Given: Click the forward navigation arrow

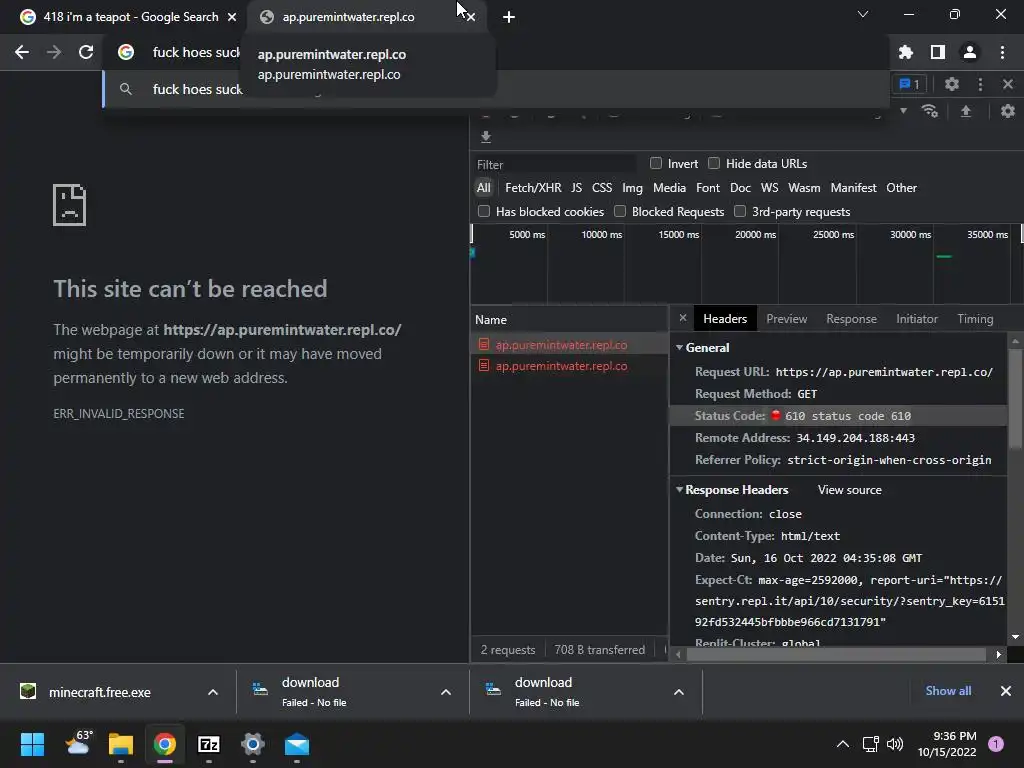Looking at the screenshot, I should click(54, 52).
